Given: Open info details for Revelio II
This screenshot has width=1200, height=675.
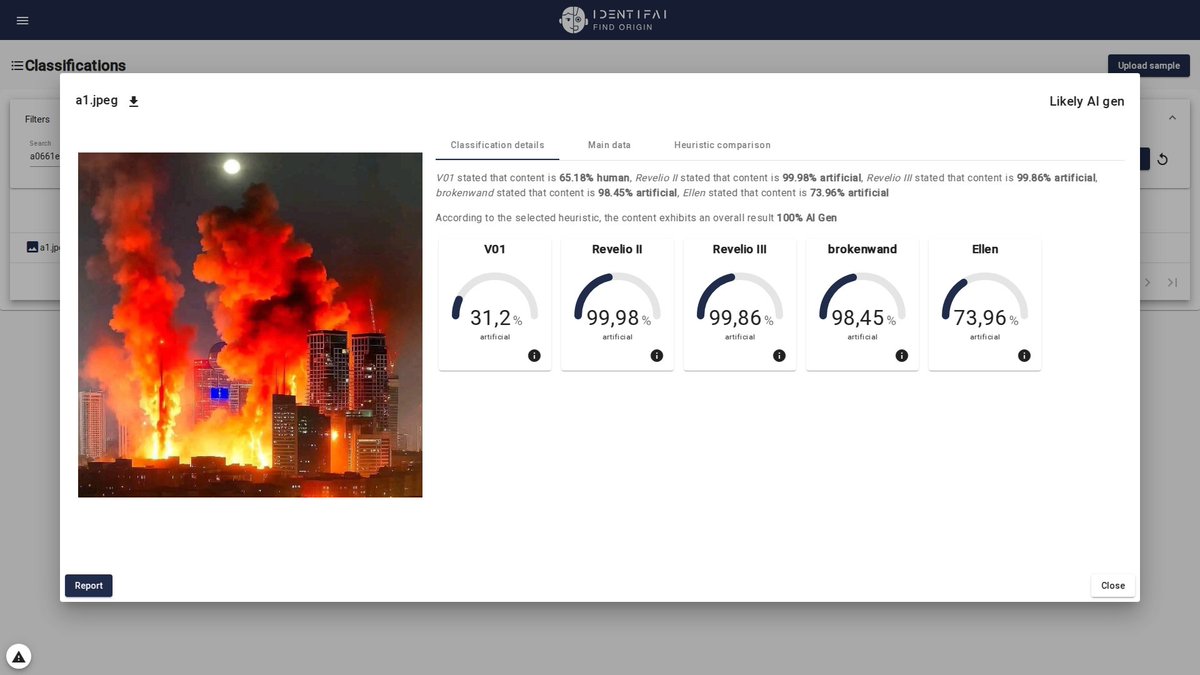Looking at the screenshot, I should (657, 355).
